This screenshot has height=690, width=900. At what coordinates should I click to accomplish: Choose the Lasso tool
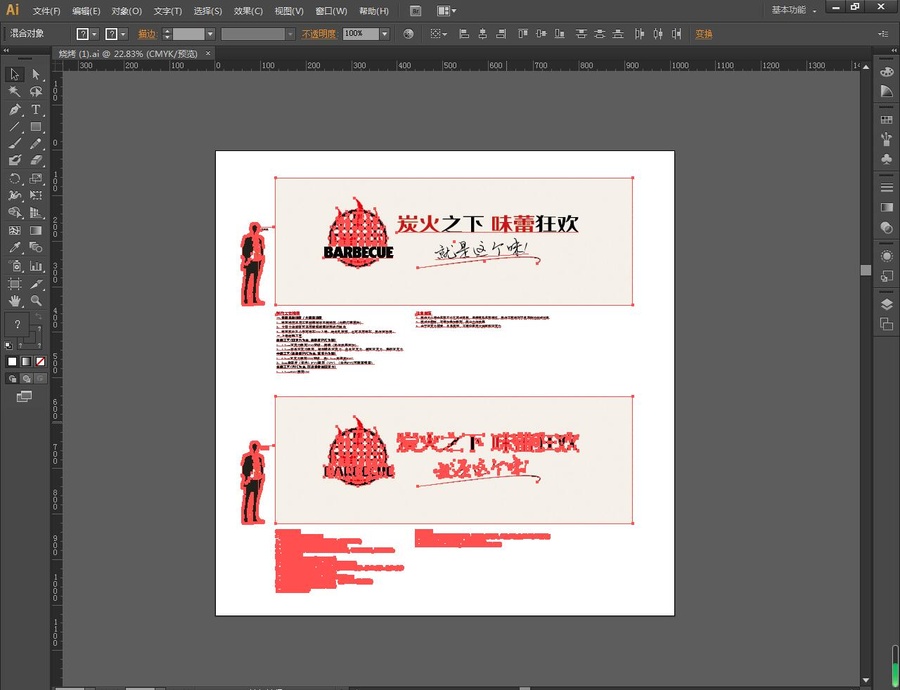point(36,91)
